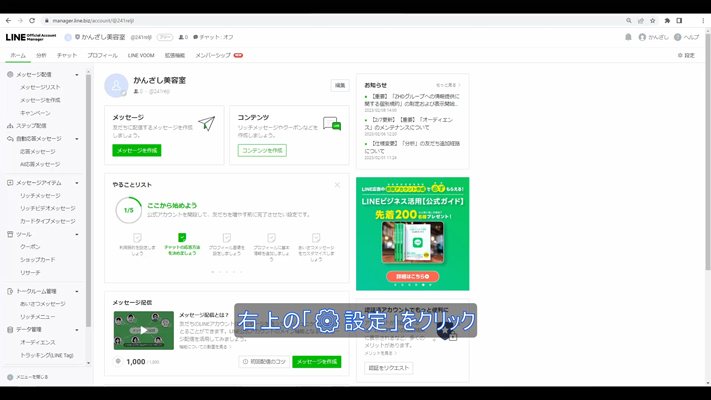This screenshot has width=711, height=400.
Task: Click the browser forward arrow
Action: pyautogui.click(x=20, y=20)
